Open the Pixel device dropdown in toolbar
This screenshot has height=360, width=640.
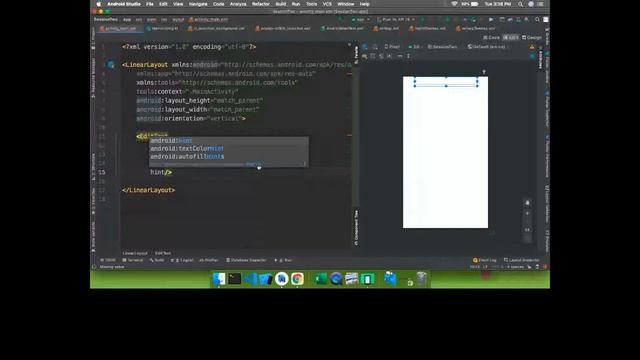(396, 19)
